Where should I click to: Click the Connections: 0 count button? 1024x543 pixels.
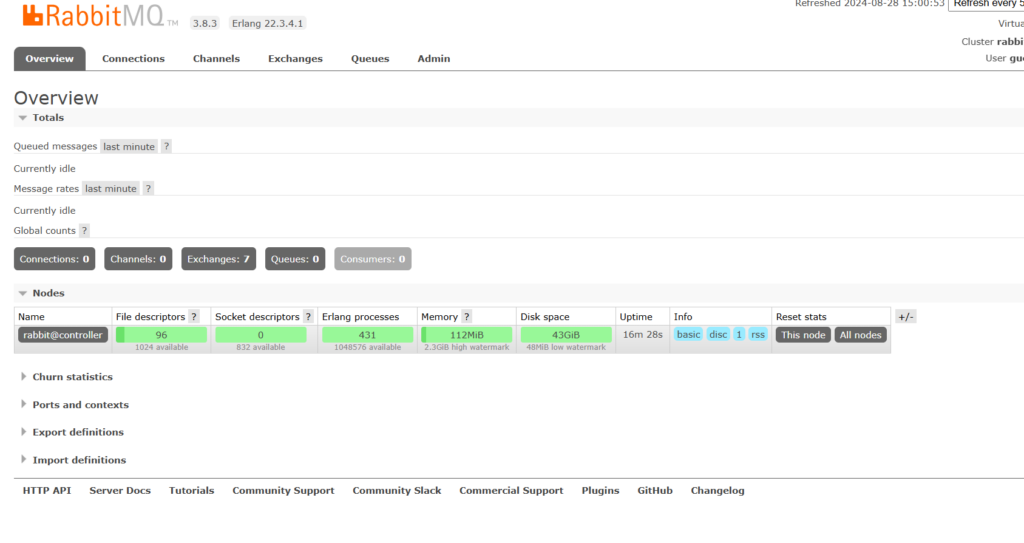point(54,259)
